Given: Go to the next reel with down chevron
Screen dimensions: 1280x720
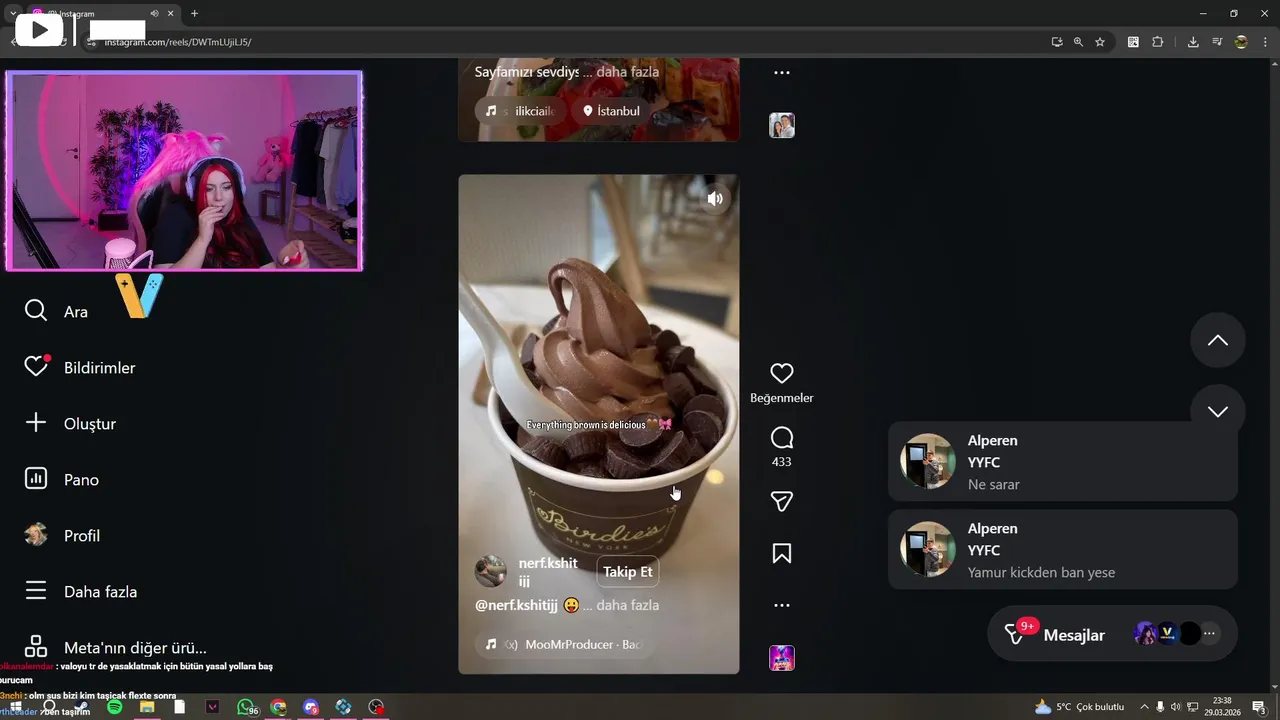Looking at the screenshot, I should (1218, 411).
